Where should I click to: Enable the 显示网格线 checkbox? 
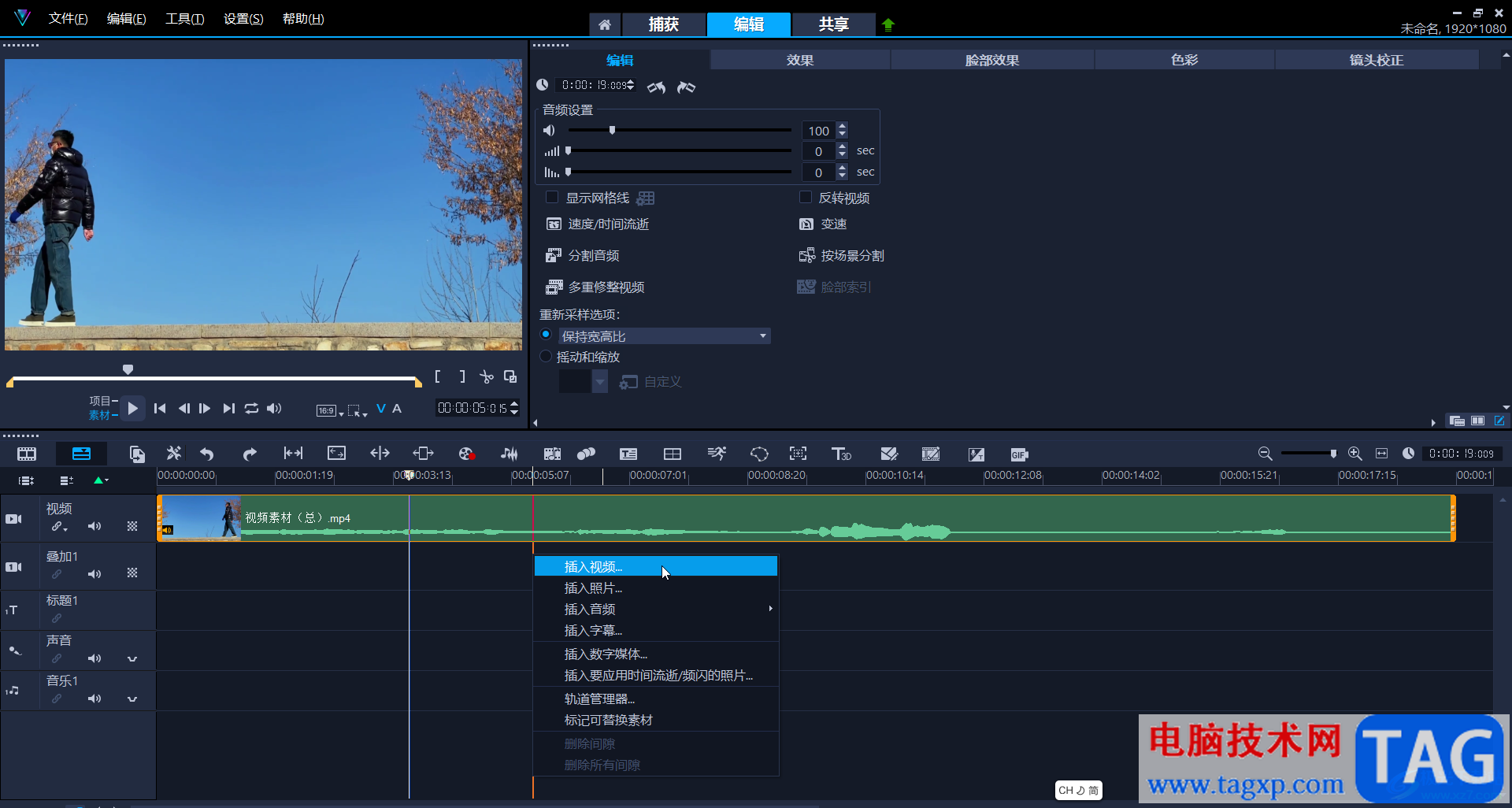point(552,197)
